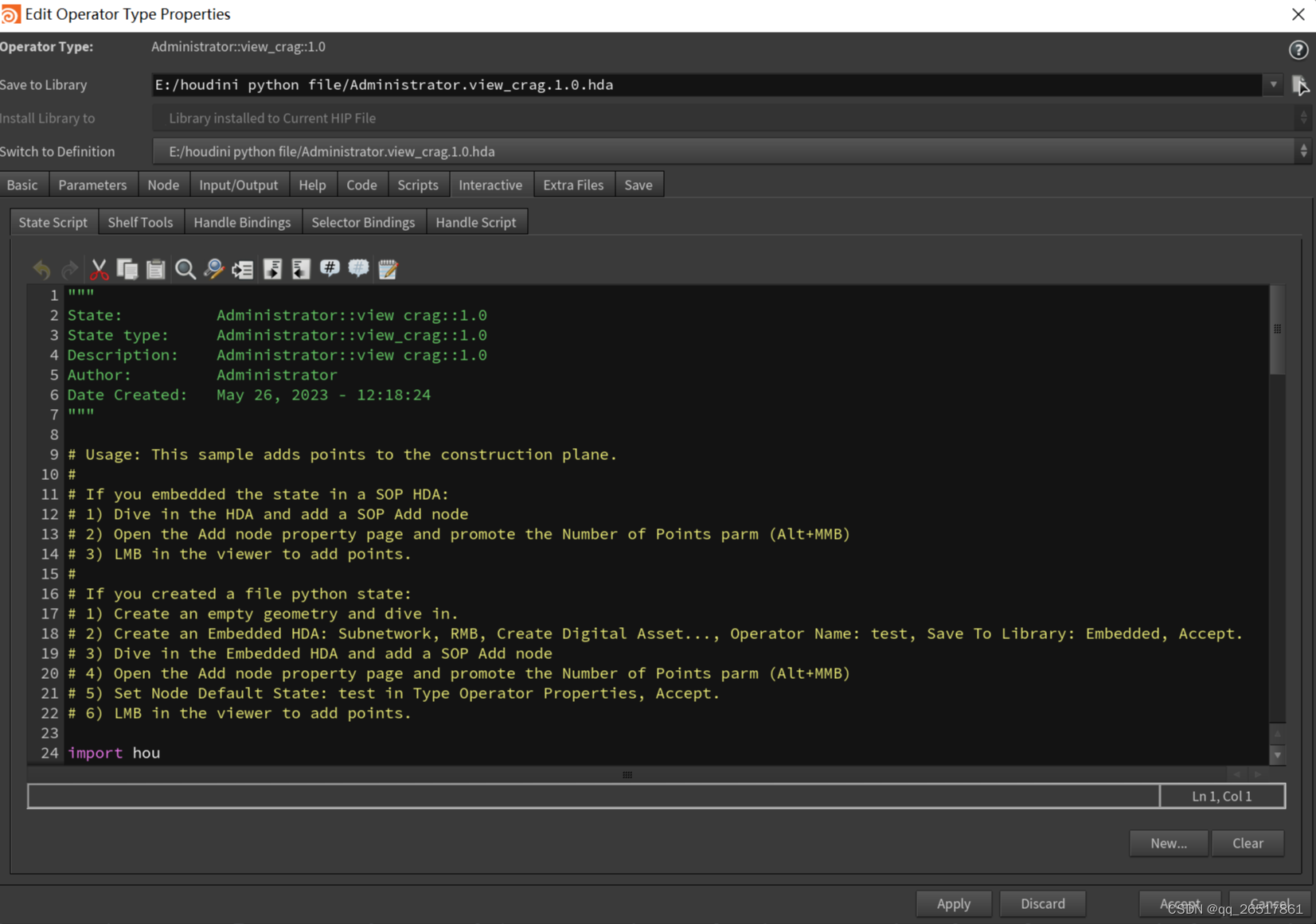Toggle line comments with the hash icon

point(330,269)
